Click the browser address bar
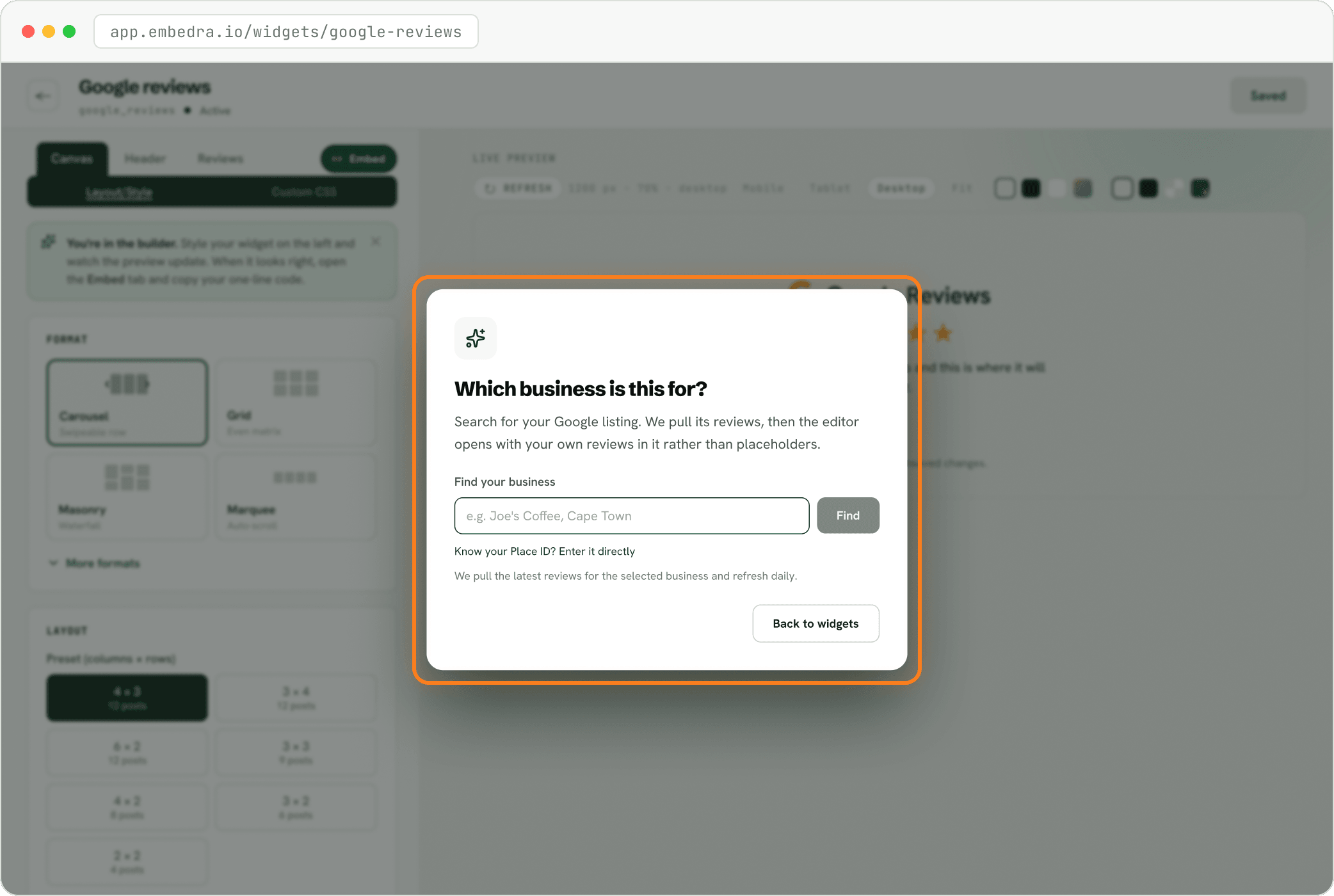 click(286, 31)
